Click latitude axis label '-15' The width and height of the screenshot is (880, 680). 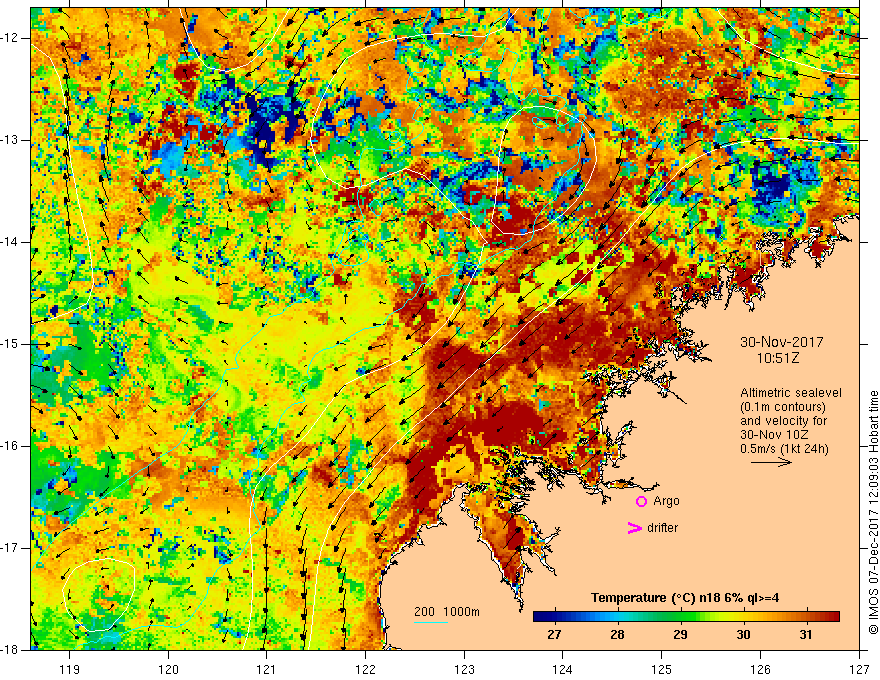(x=10, y=344)
